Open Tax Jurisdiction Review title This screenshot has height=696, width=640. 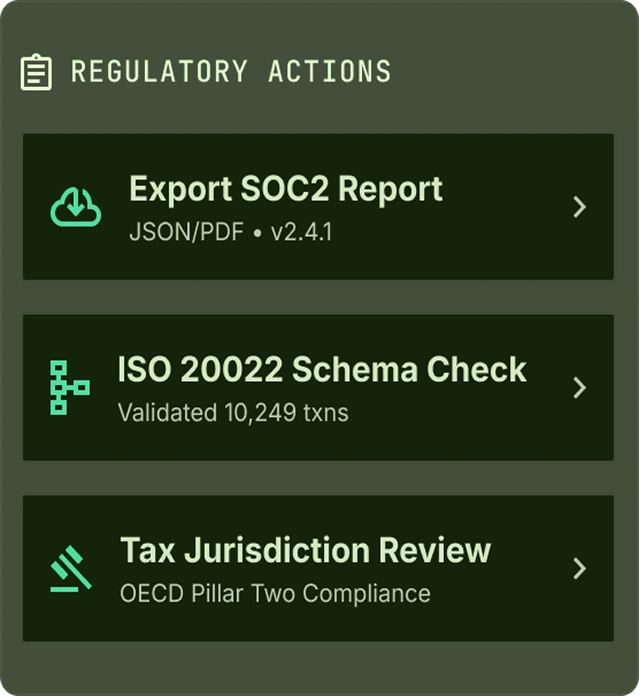pos(305,550)
